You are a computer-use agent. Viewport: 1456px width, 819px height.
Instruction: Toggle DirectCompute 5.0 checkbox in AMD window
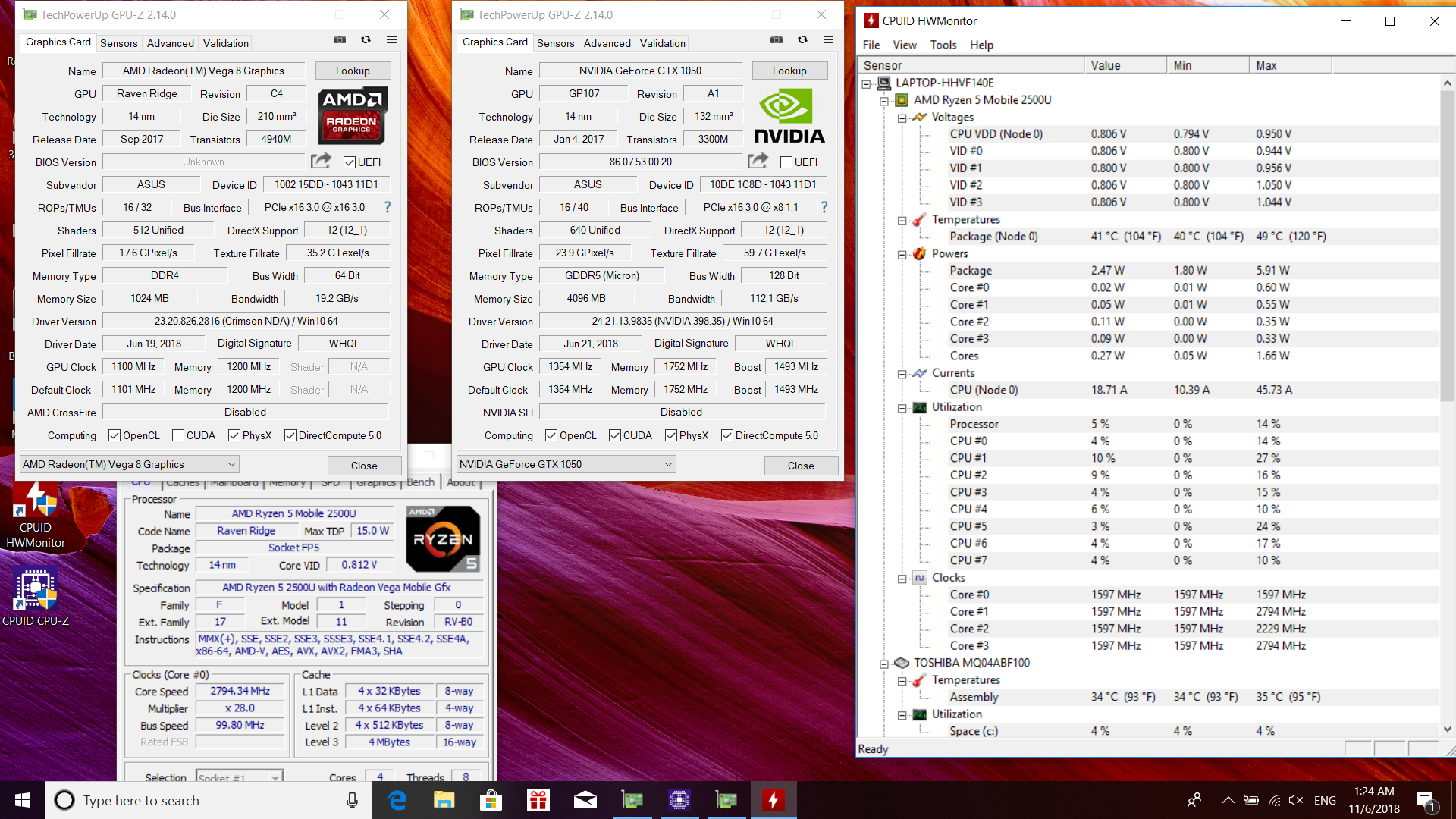tap(290, 435)
